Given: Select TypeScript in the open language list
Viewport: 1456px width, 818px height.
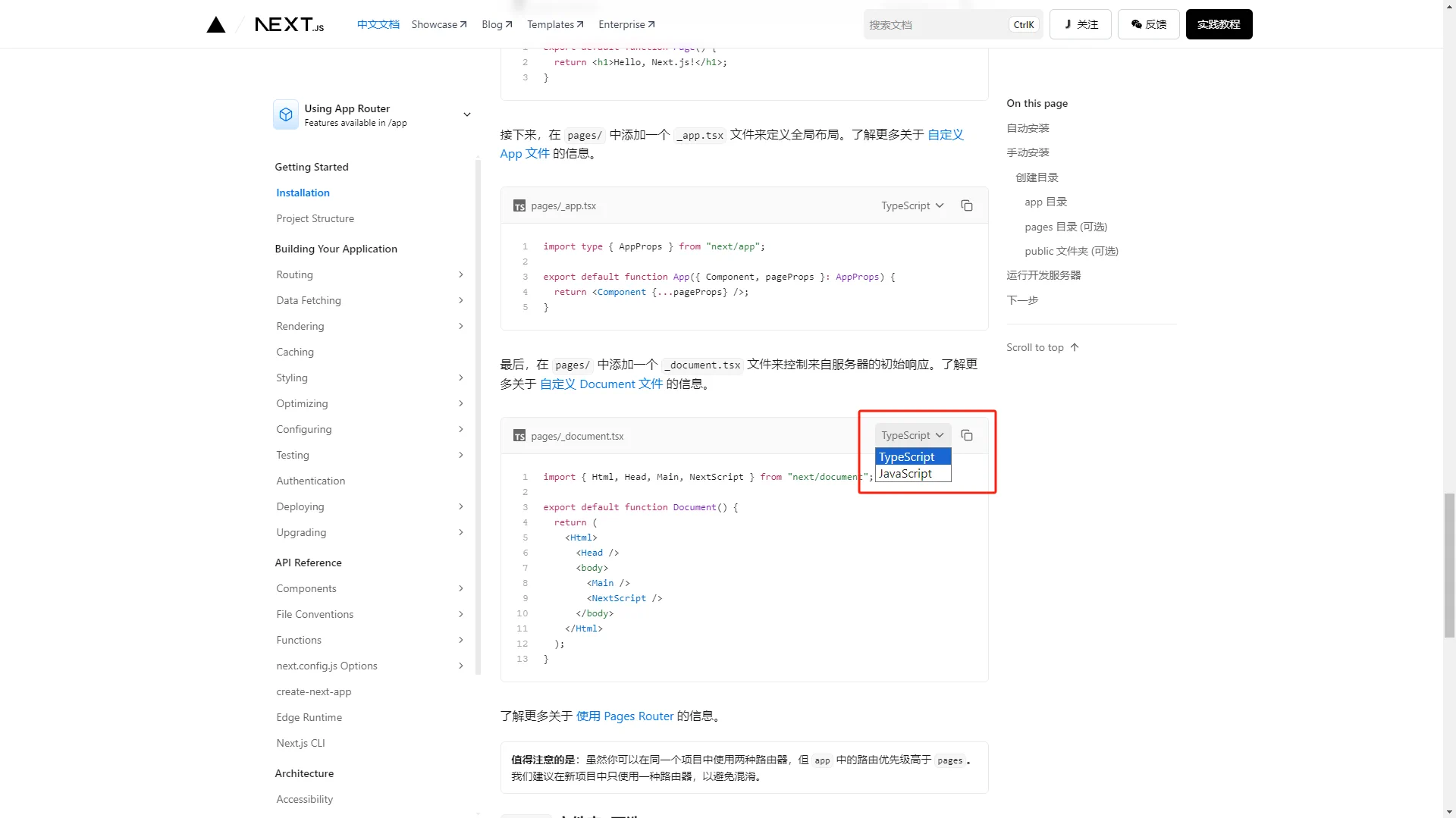Looking at the screenshot, I should tap(913, 456).
